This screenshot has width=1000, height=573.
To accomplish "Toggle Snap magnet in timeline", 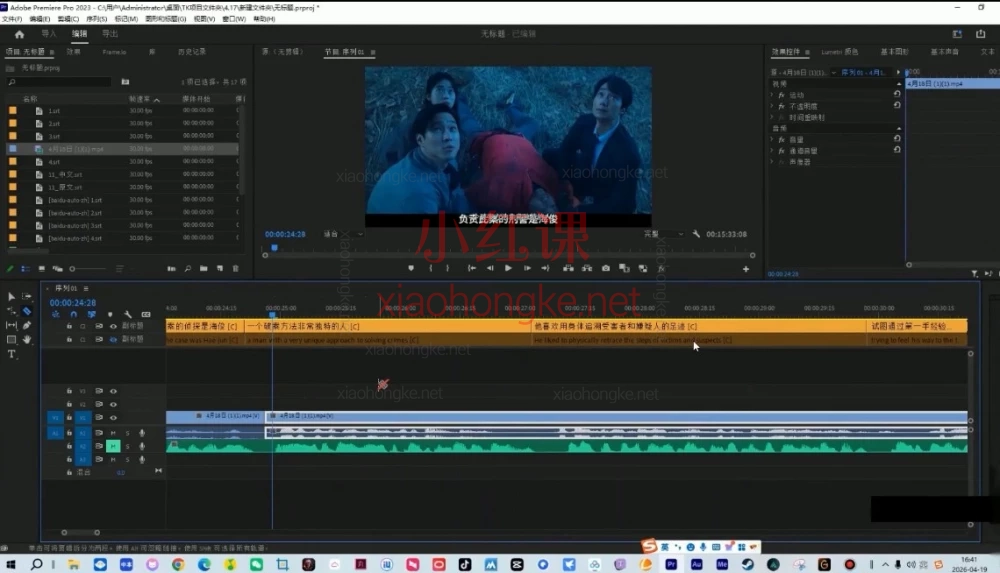I will (73, 315).
